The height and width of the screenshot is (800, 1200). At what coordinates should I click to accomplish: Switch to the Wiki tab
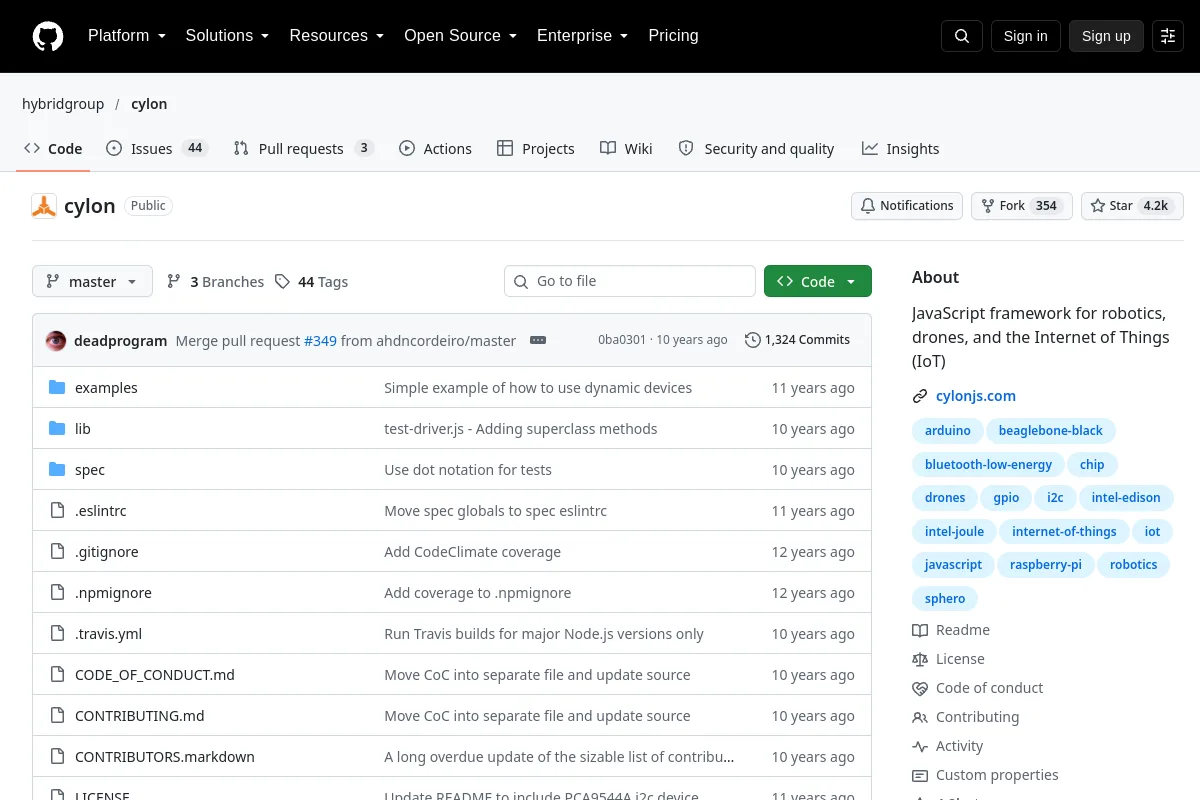(x=626, y=148)
